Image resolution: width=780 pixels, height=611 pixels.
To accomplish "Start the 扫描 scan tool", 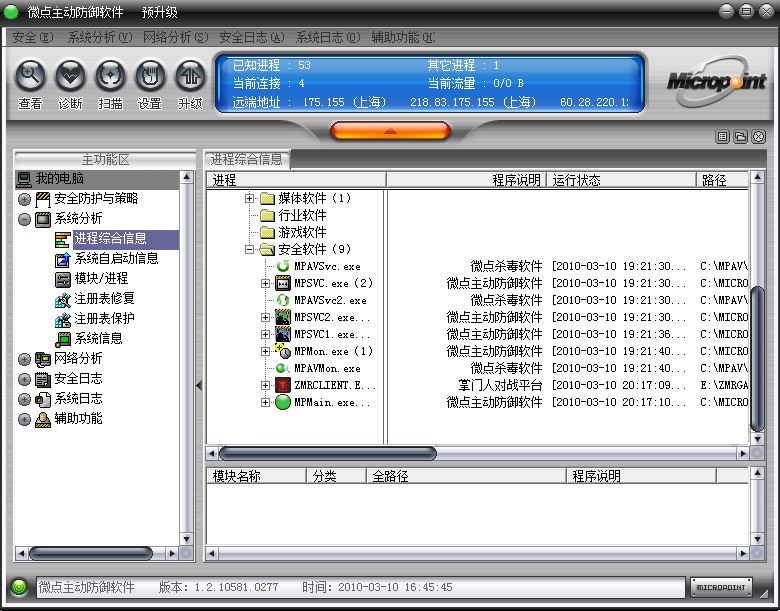I will coord(110,76).
